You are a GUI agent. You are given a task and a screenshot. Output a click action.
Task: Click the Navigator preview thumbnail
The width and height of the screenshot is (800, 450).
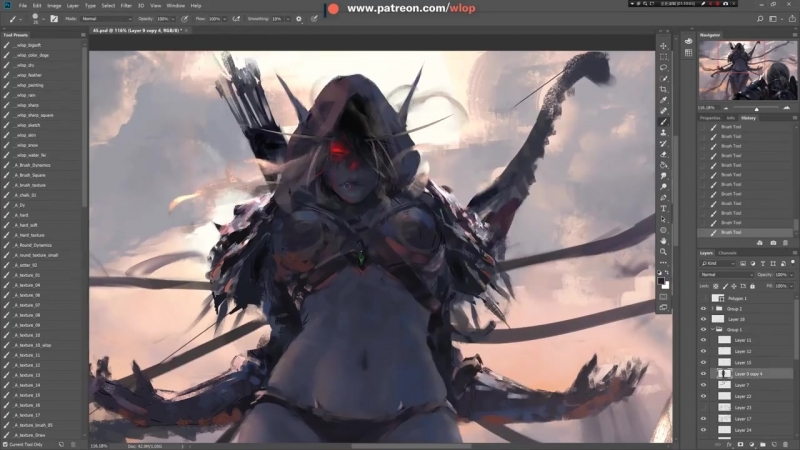pos(748,70)
